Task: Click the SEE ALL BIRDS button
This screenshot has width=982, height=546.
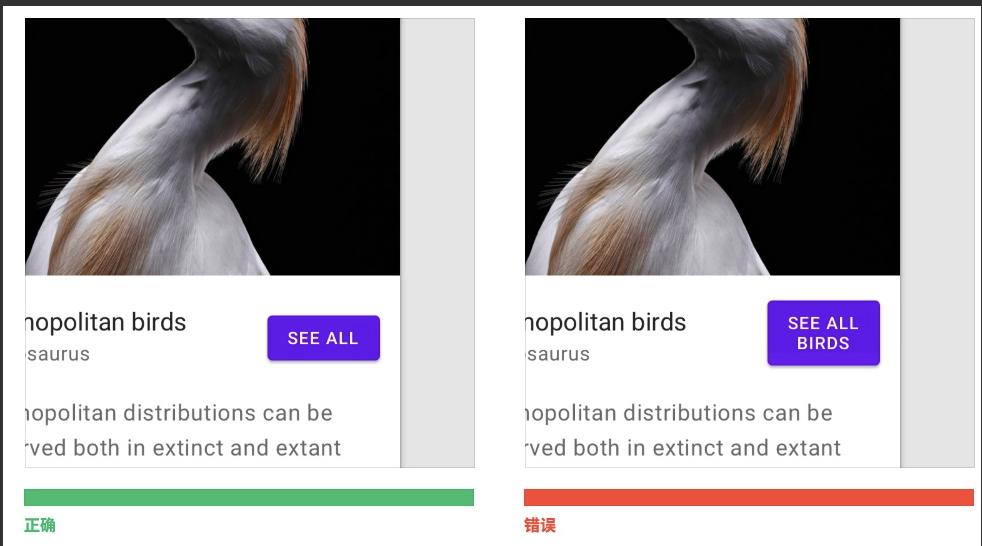Action: coord(823,333)
